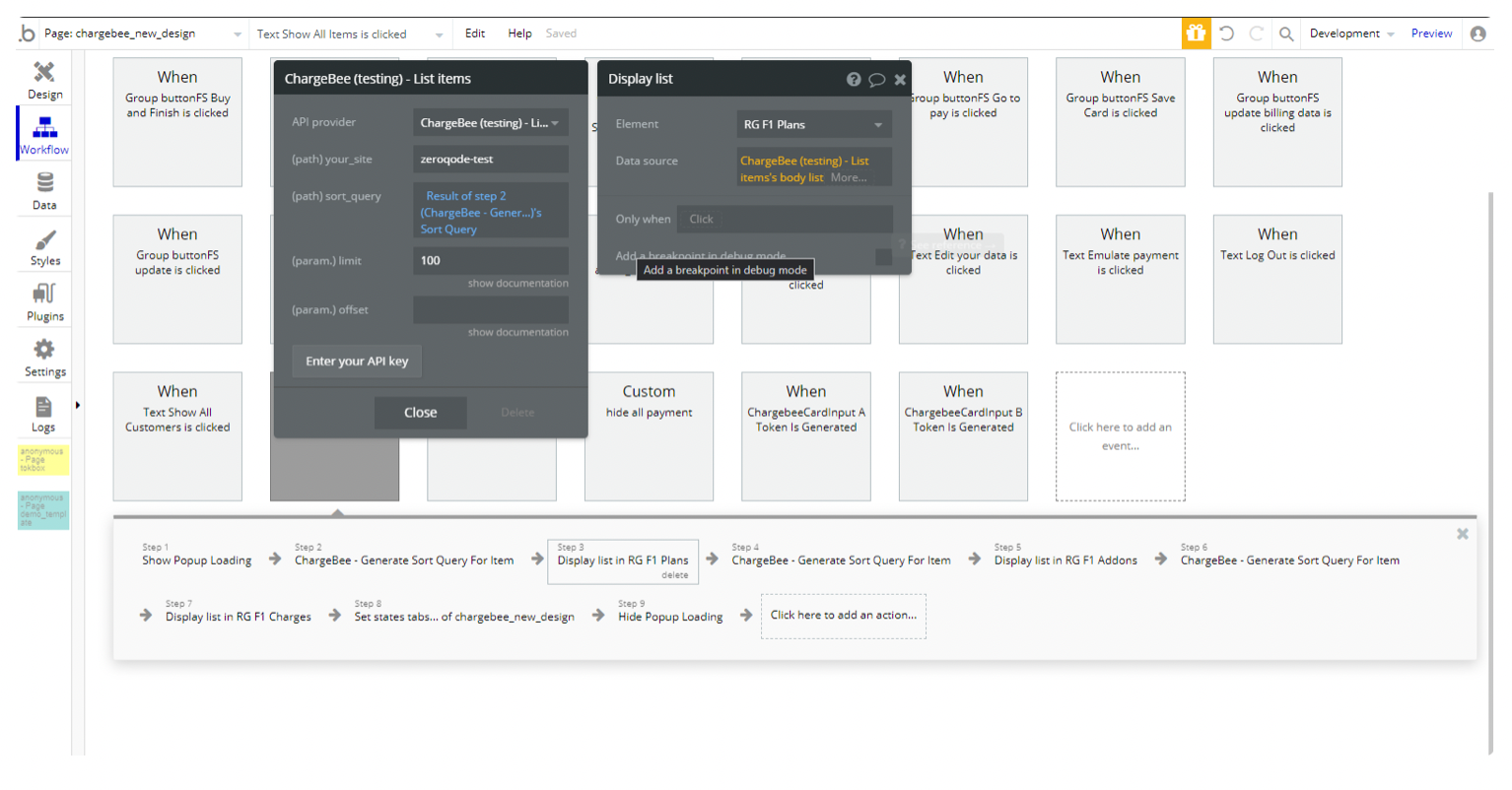Image resolution: width=1512 pixels, height=790 pixels.
Task: Open the workflow event selector dropdown
Action: click(x=350, y=33)
